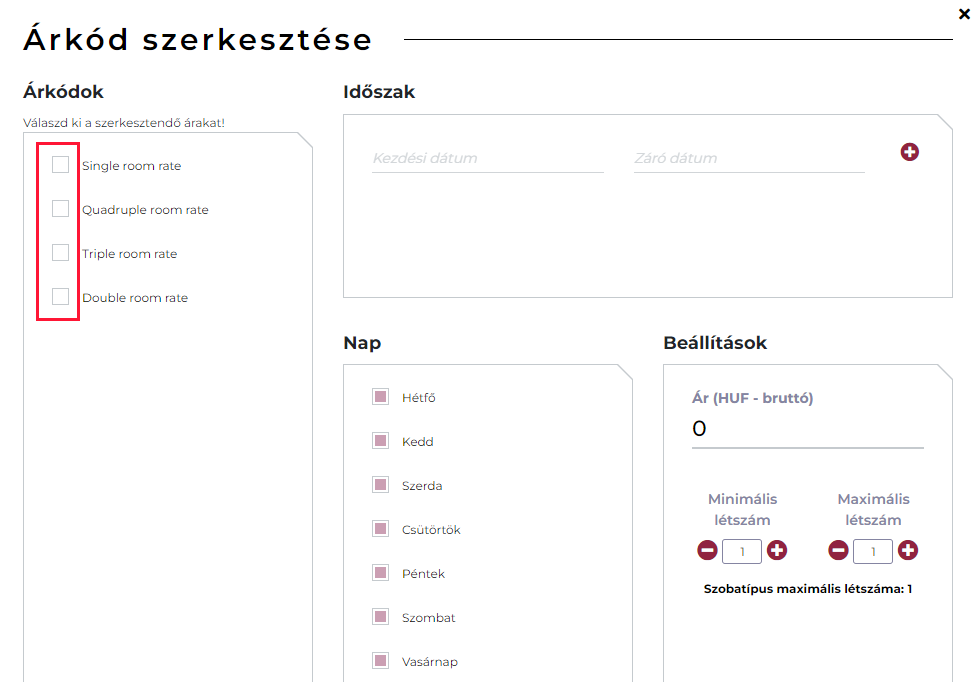Screen dimensions: 975x682
Task: Tick the Double room rate checkbox
Action: coord(61,297)
